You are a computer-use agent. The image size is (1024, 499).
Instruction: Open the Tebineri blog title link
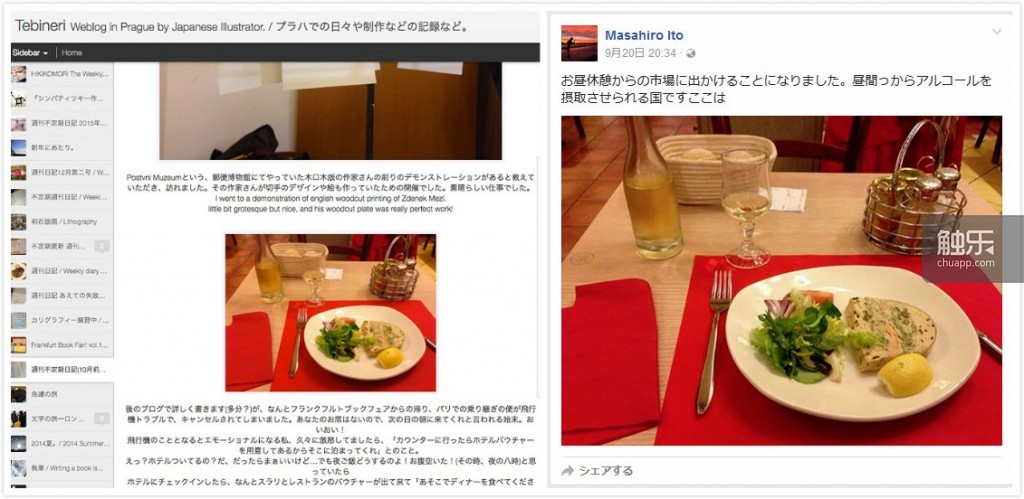coord(39,26)
